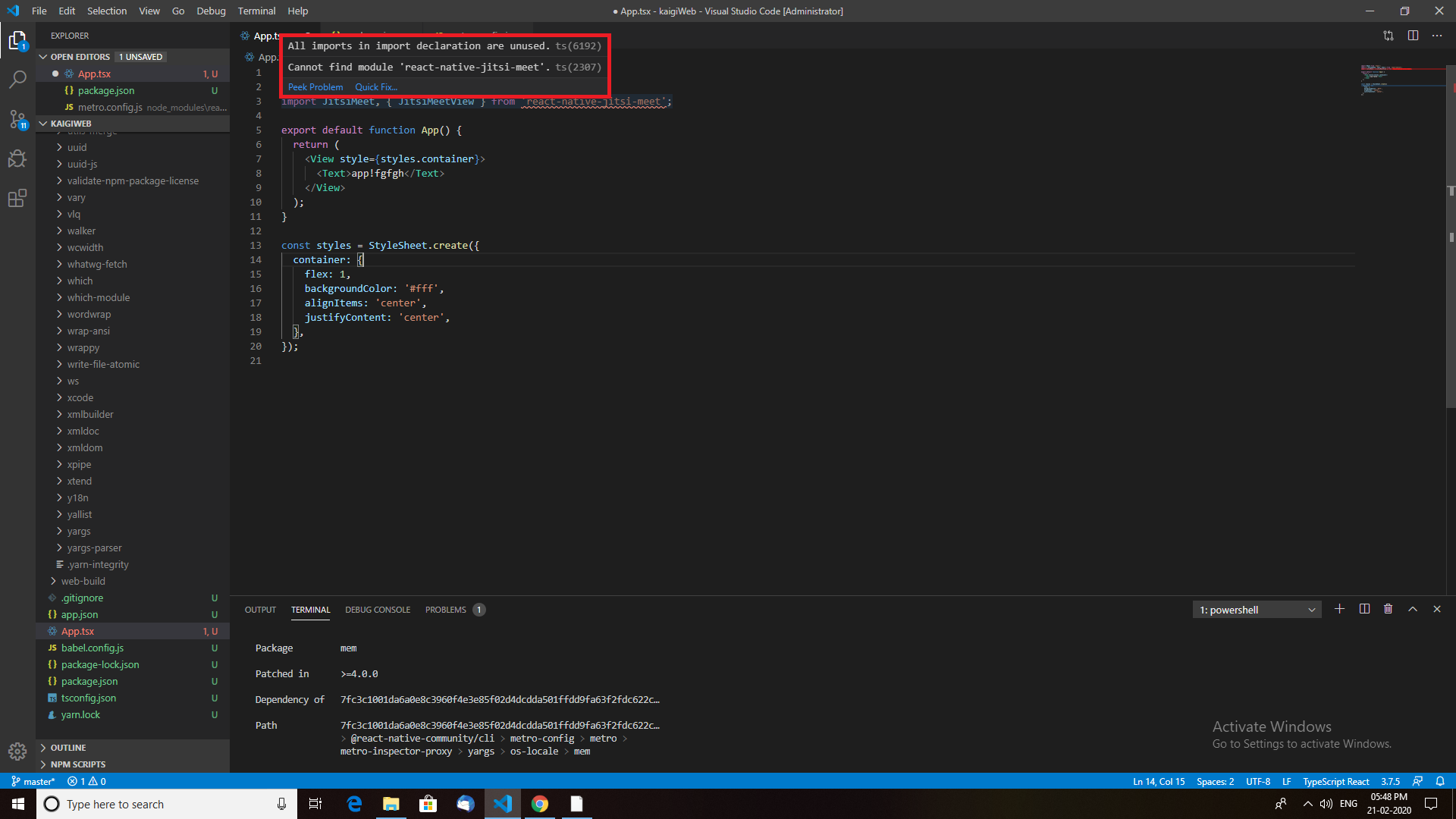Expand the web-build folder
1456x819 pixels.
pyautogui.click(x=83, y=581)
